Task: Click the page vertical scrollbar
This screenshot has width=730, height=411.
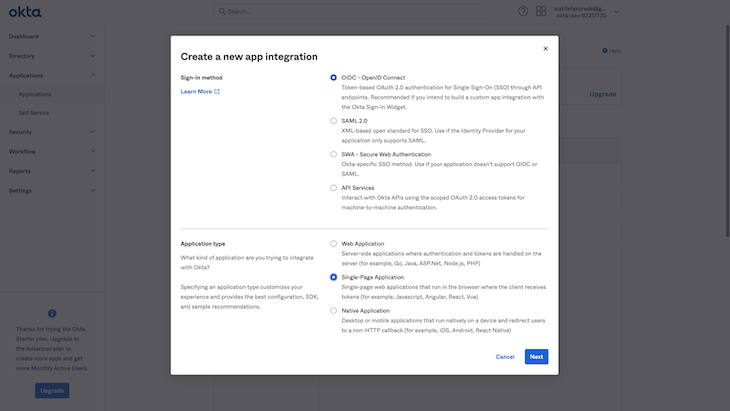Action: pos(726,130)
